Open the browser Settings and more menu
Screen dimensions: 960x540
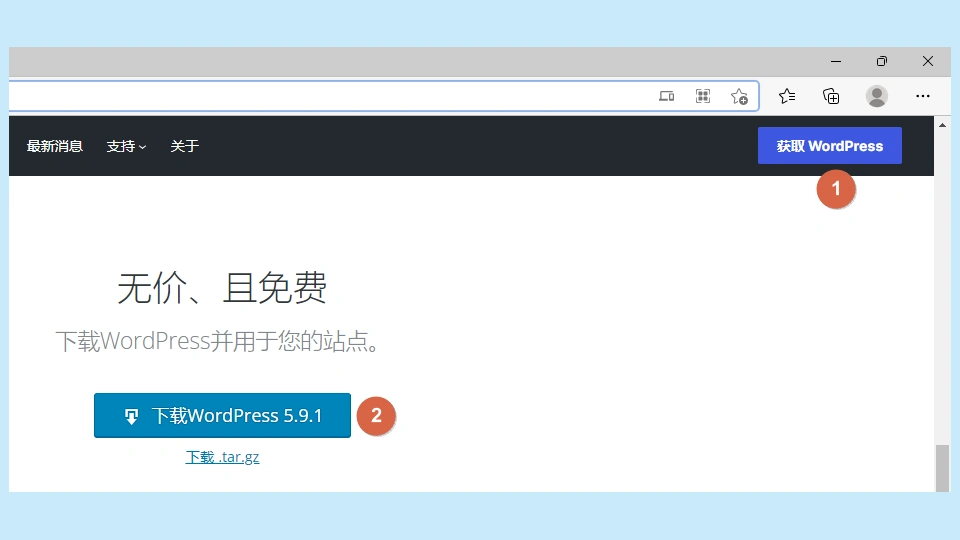click(923, 96)
